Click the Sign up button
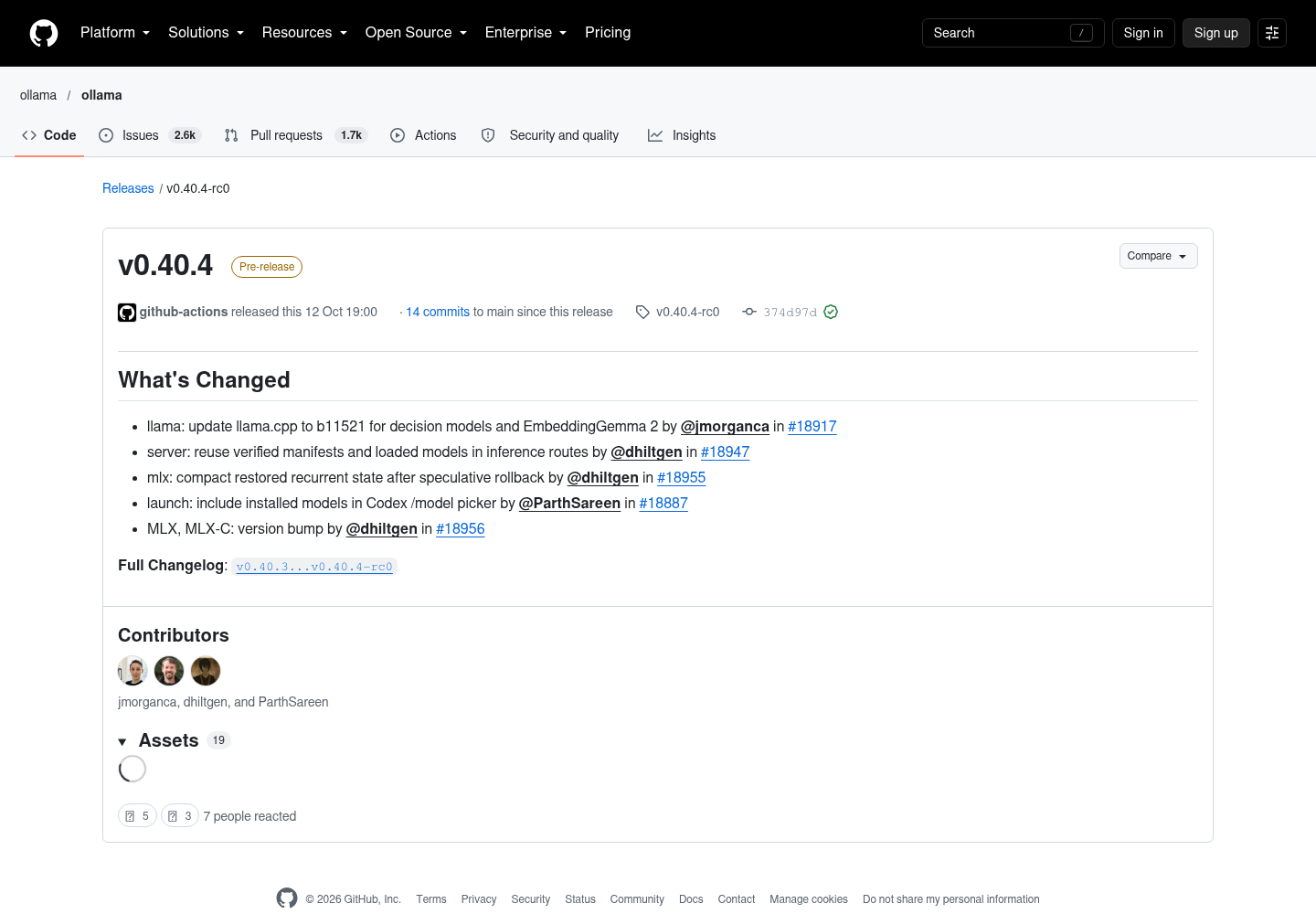The height and width of the screenshot is (914, 1316). [1215, 33]
